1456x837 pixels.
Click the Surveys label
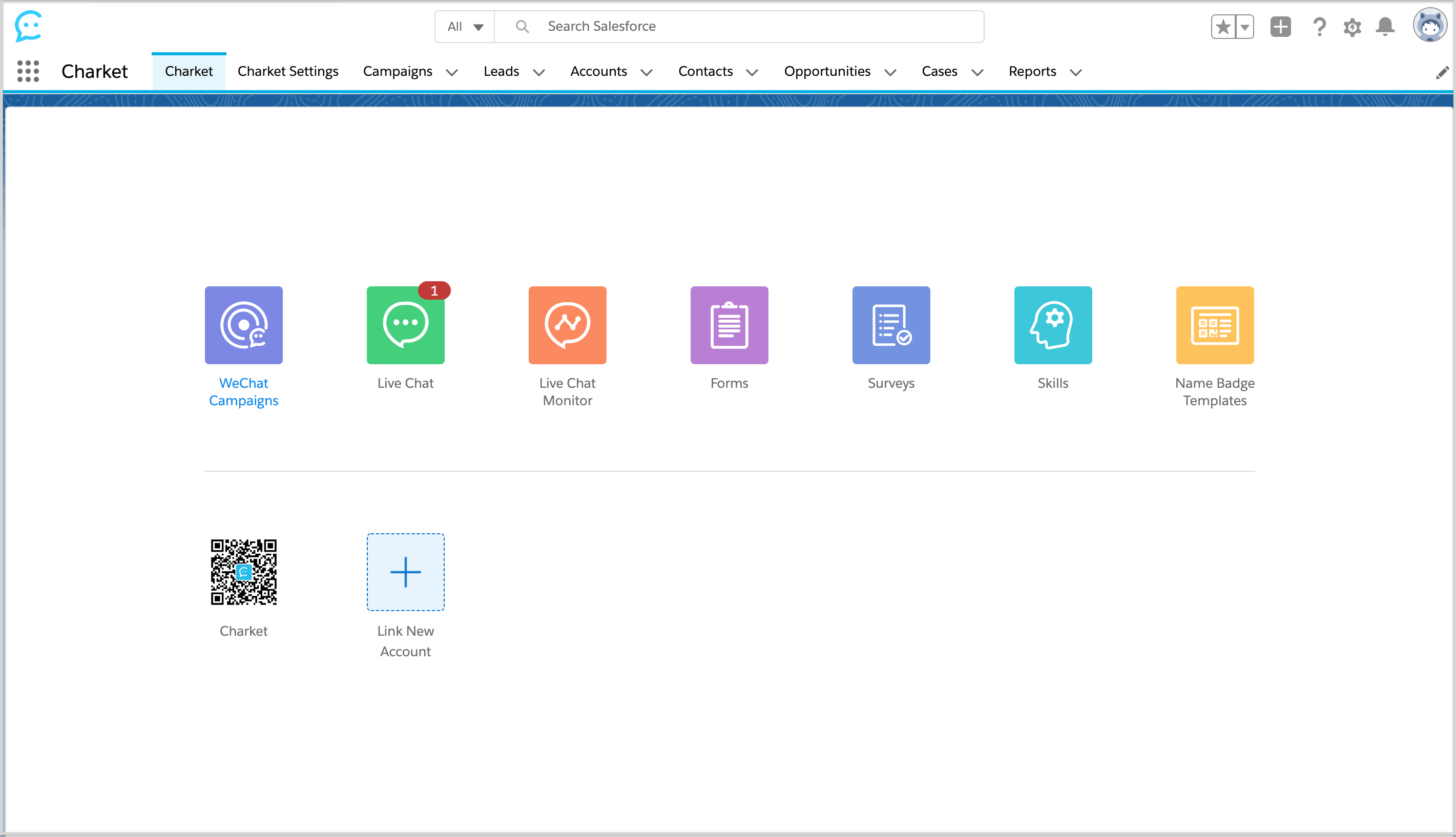[x=891, y=384]
